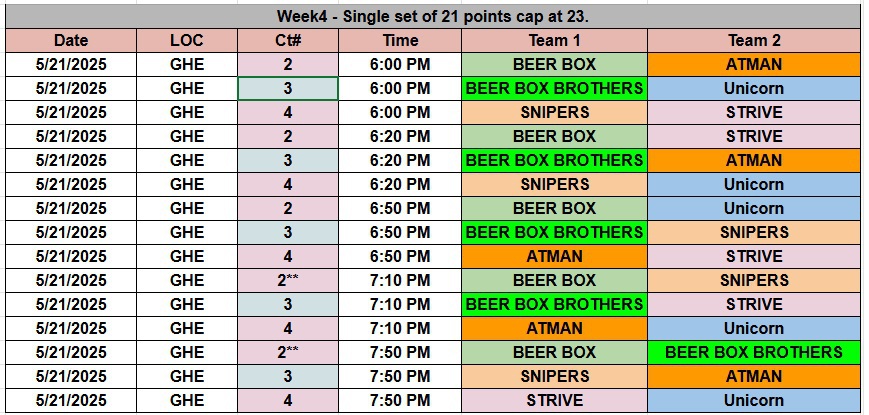869x415 pixels.
Task: Click the 2** court cell in the 7:10 PM row
Action: (x=288, y=281)
